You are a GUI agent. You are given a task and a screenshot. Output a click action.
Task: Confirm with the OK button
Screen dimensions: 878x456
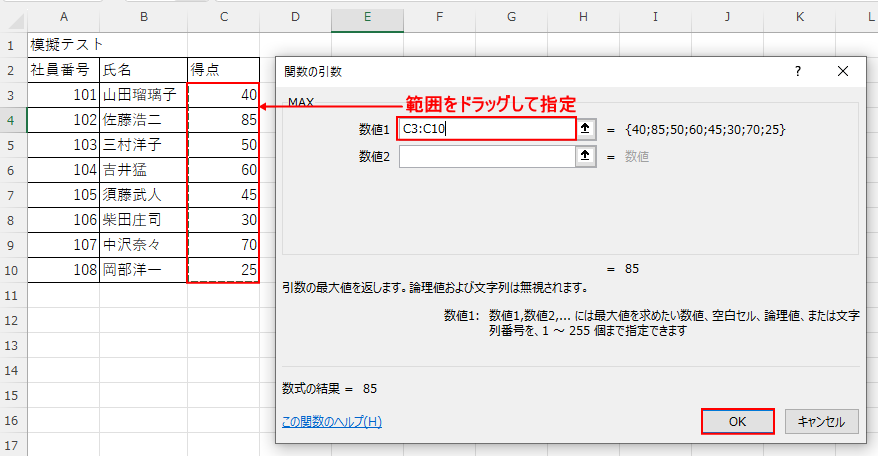[737, 421]
